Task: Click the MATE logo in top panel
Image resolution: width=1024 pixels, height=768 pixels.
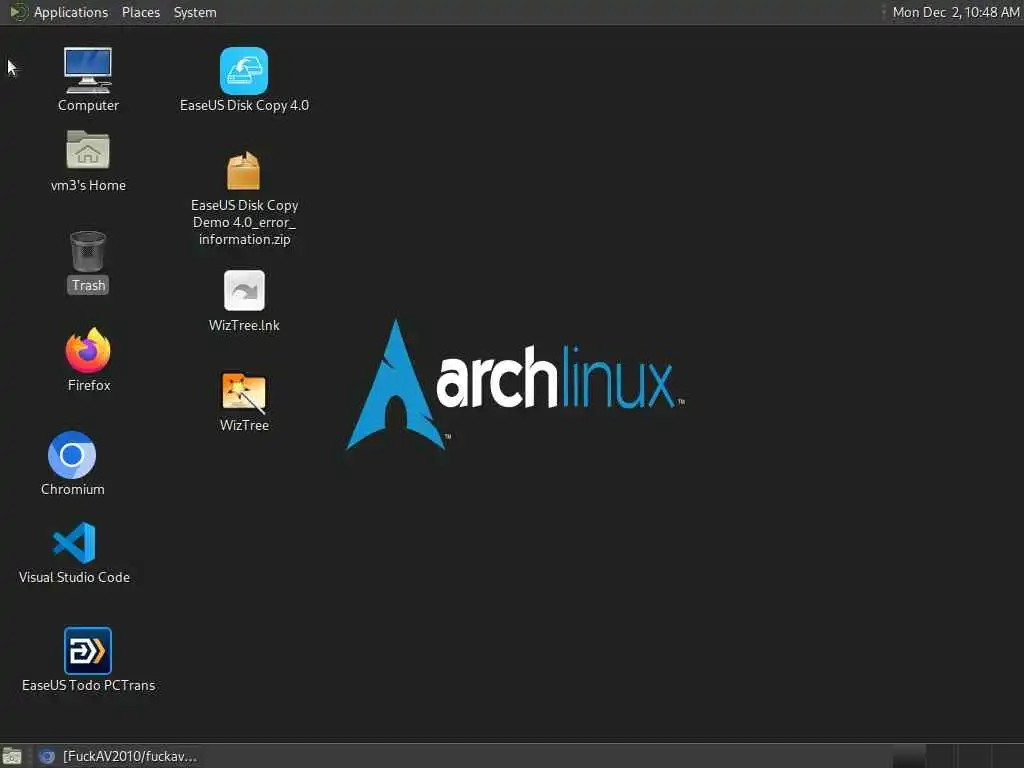Action: [18, 12]
